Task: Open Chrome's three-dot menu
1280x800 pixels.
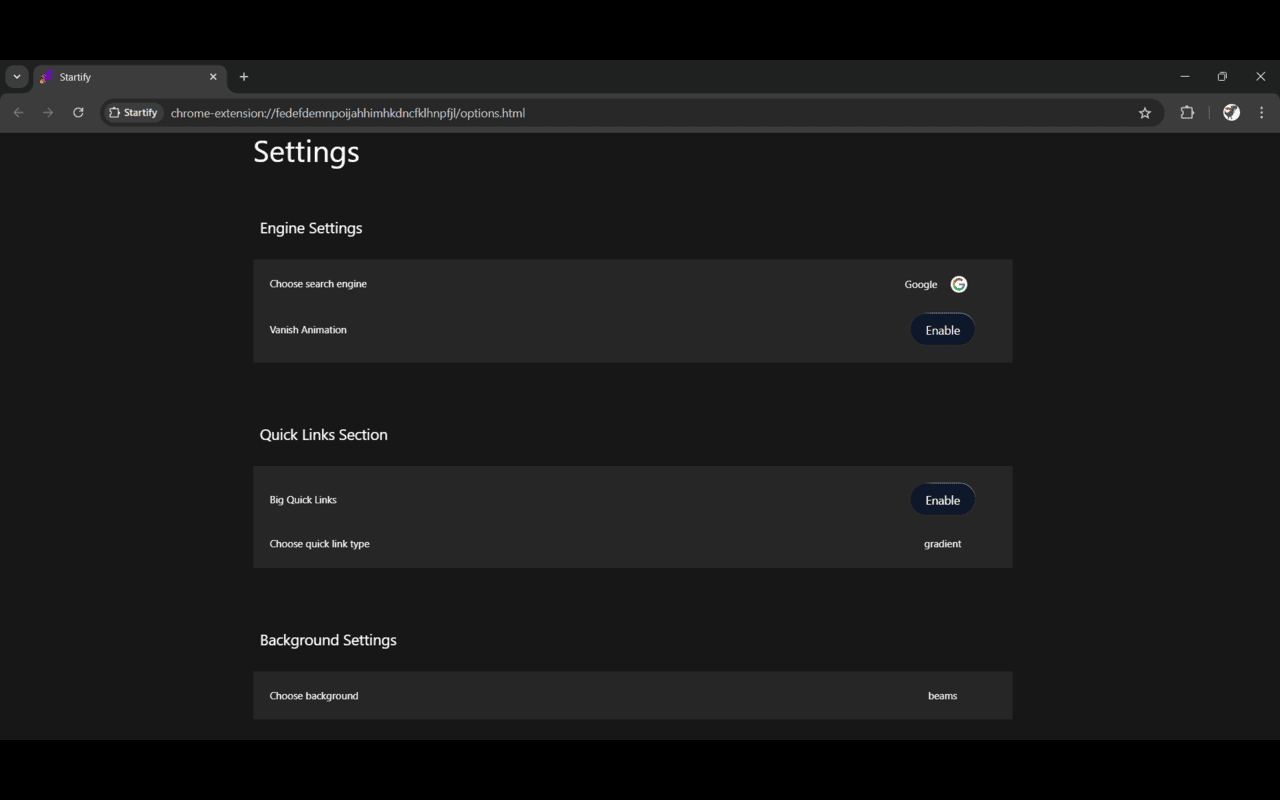Action: click(1262, 113)
